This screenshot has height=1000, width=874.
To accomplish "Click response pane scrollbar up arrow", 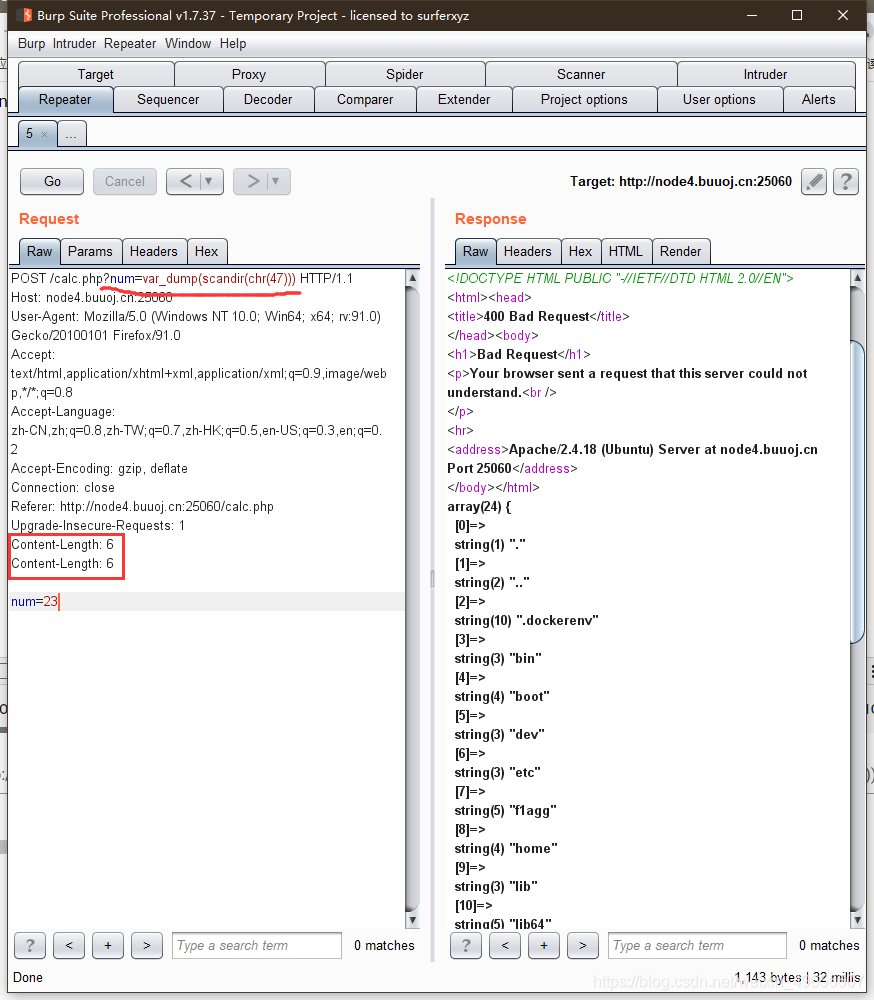I will pyautogui.click(x=857, y=277).
